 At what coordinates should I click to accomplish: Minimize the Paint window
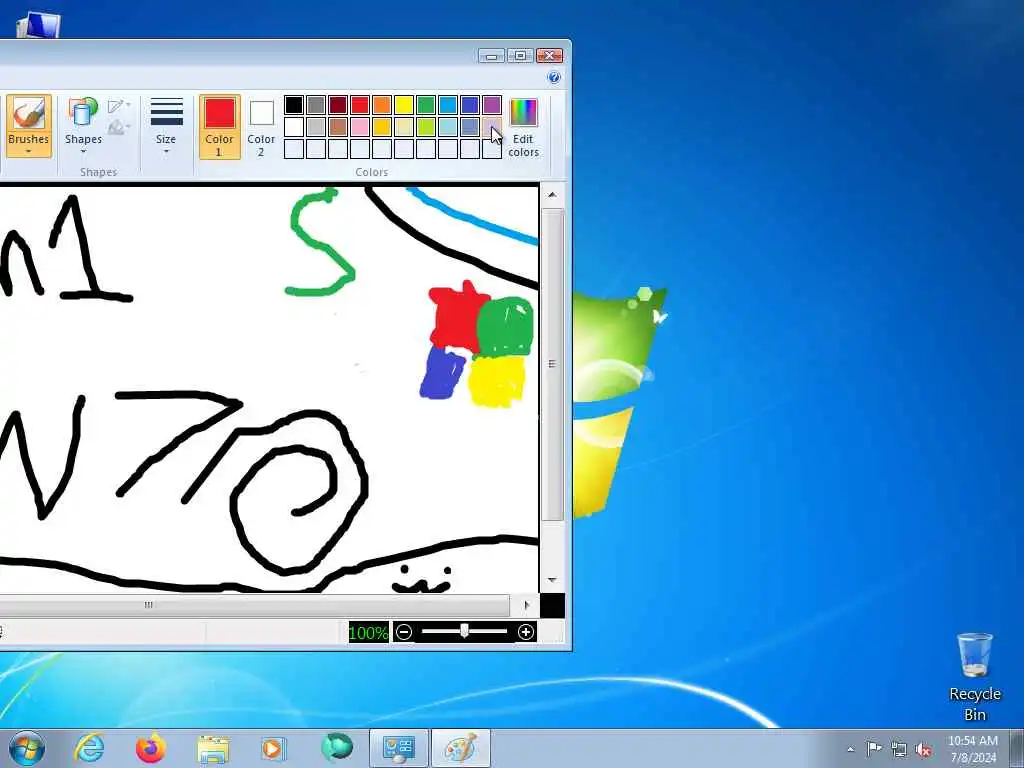coord(491,56)
